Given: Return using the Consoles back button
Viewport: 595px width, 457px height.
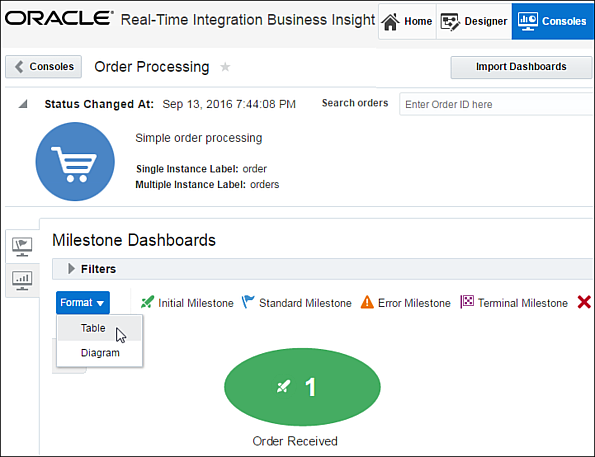Looking at the screenshot, I should tap(44, 66).
